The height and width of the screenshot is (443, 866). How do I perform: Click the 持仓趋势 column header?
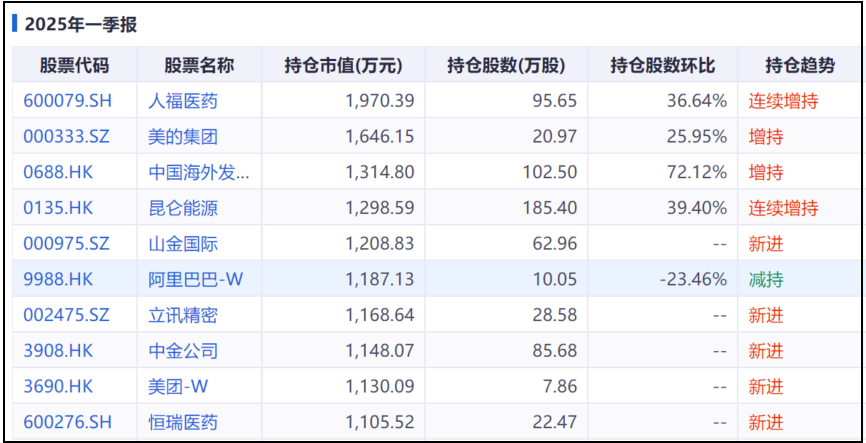coord(800,66)
